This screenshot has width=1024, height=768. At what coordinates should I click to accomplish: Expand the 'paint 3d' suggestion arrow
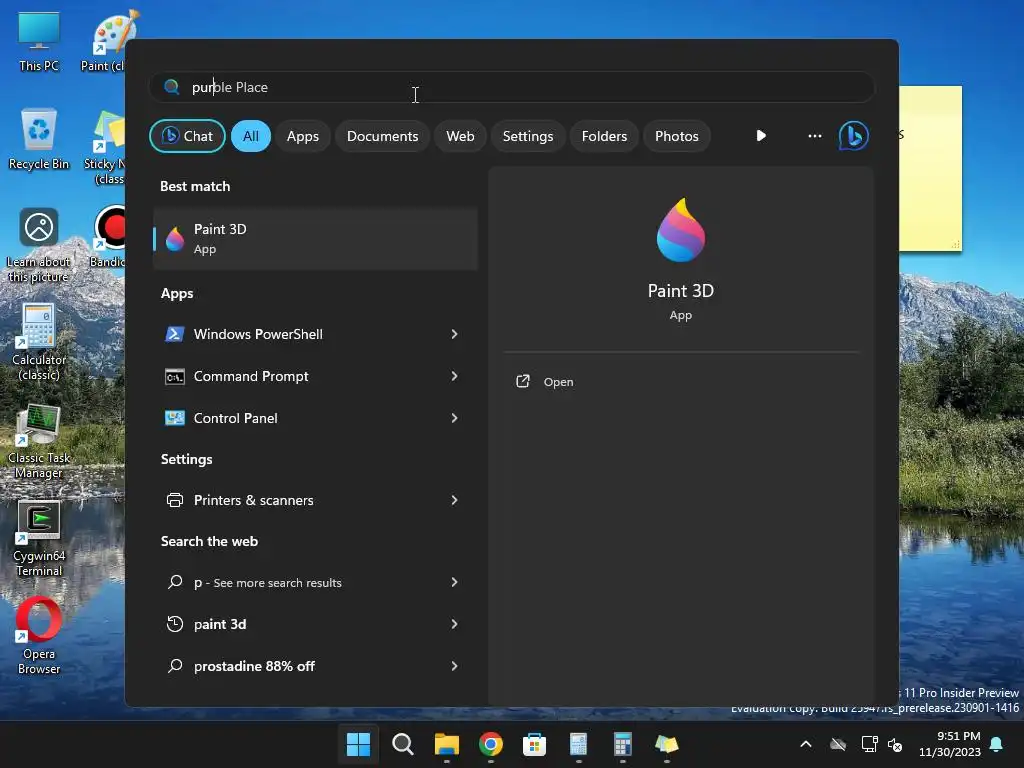pyautogui.click(x=455, y=624)
